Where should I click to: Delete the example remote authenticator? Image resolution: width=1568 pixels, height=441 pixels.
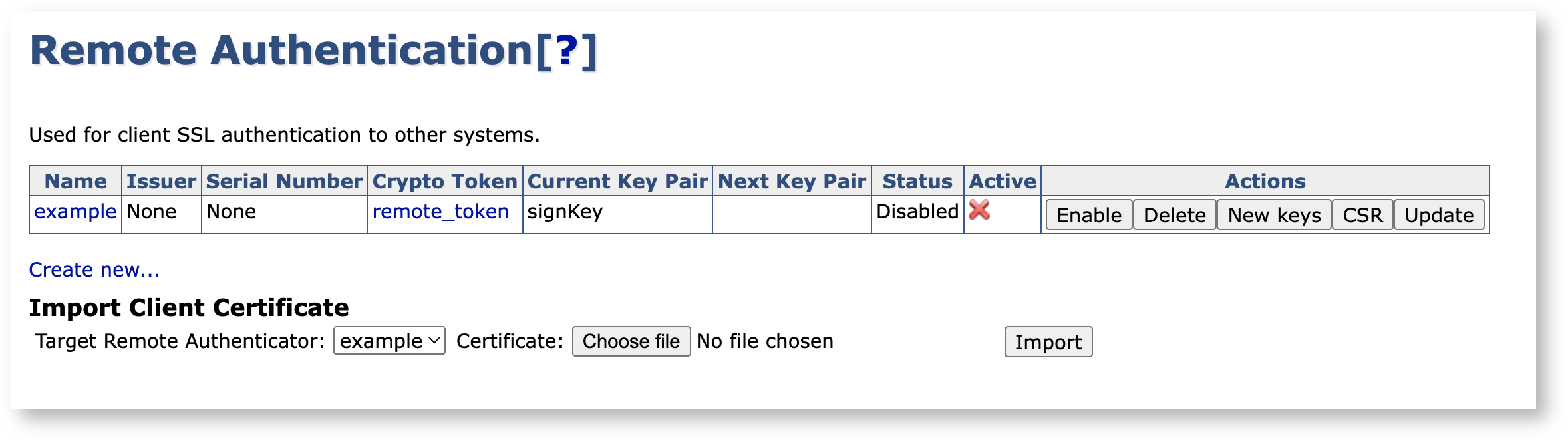[x=1174, y=215]
